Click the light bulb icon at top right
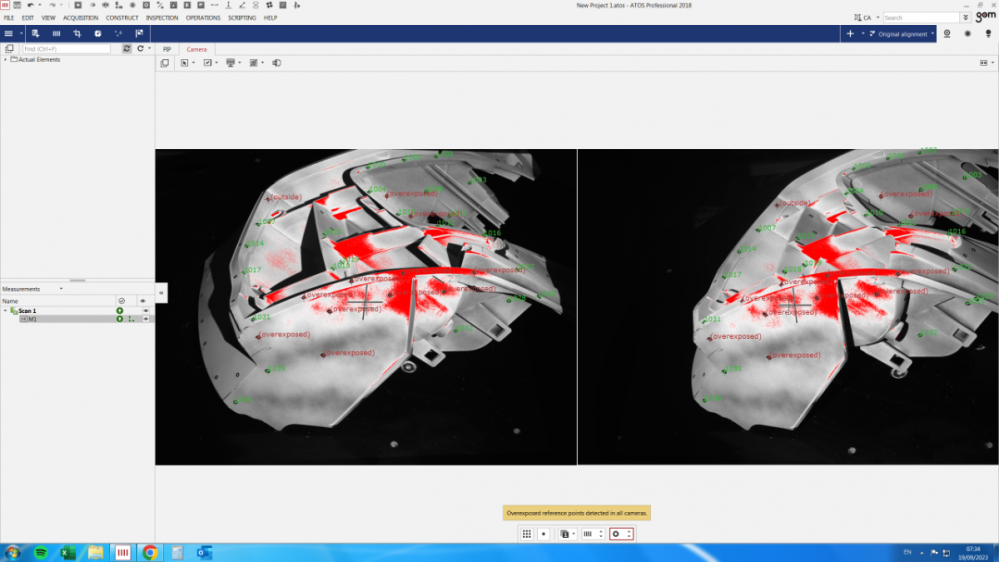The height and width of the screenshot is (562, 999). pyautogui.click(x=988, y=34)
